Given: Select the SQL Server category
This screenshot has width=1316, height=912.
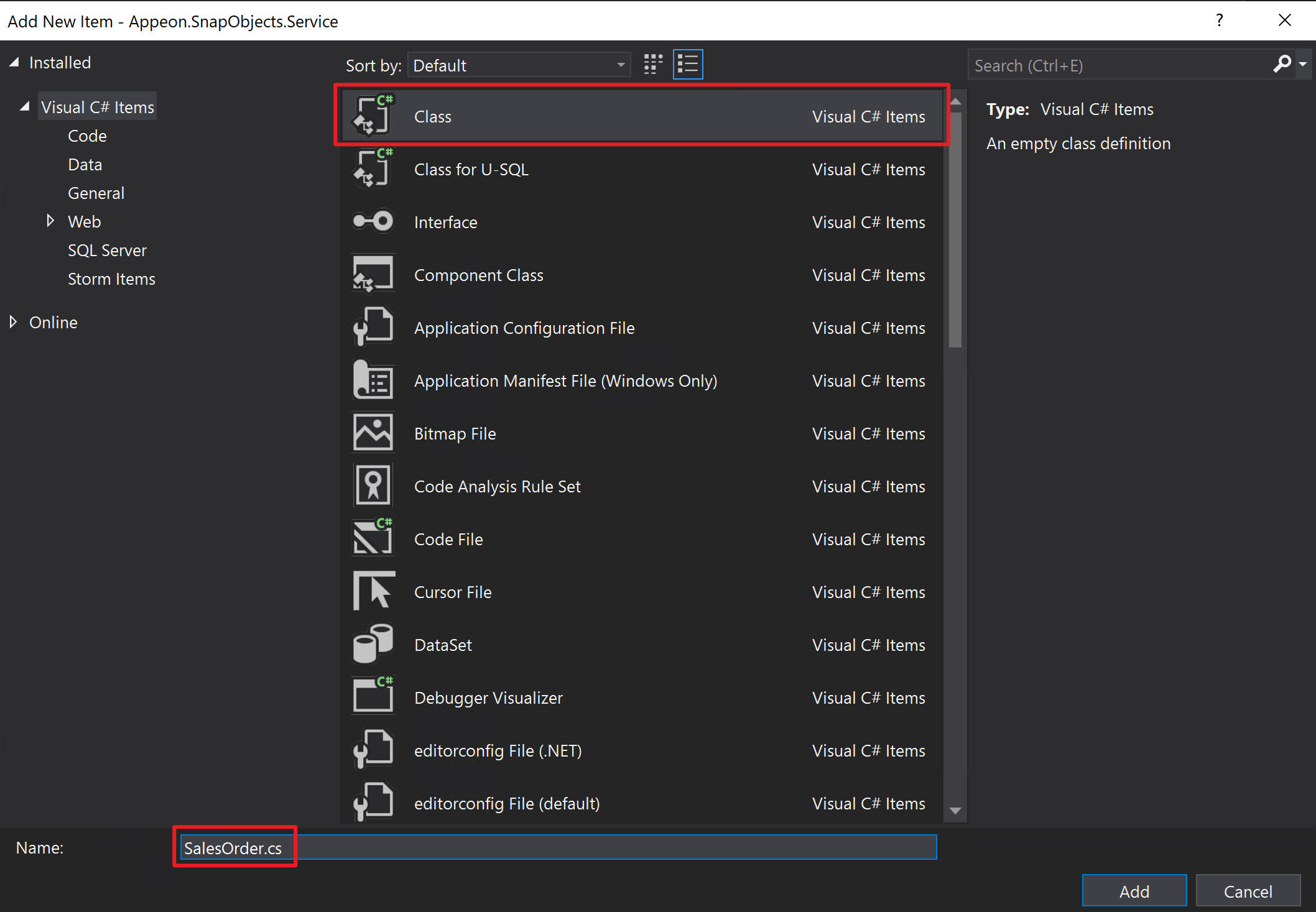Looking at the screenshot, I should click(x=107, y=251).
